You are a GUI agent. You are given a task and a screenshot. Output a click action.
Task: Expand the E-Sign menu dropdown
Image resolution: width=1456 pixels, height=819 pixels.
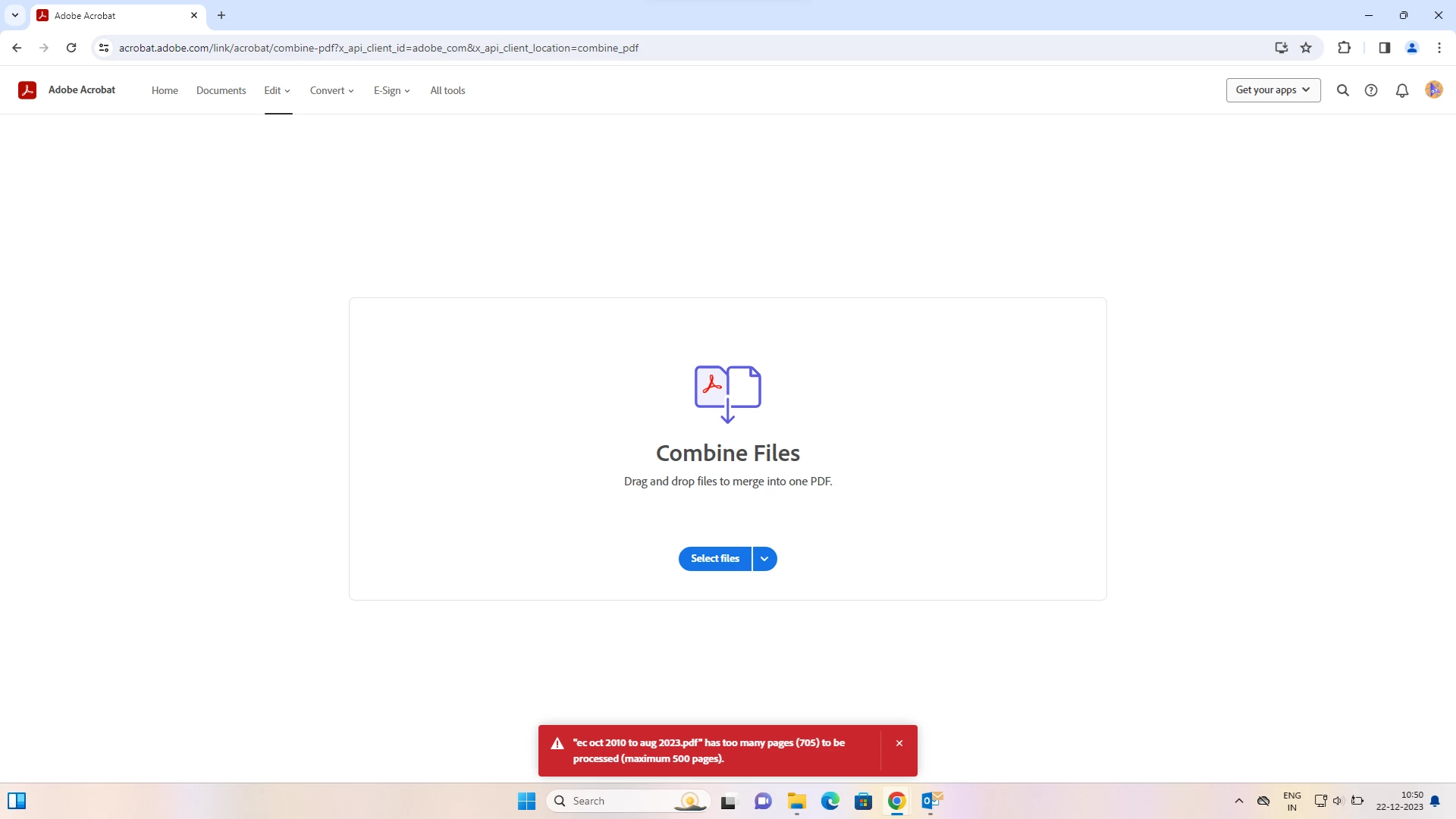(x=391, y=90)
